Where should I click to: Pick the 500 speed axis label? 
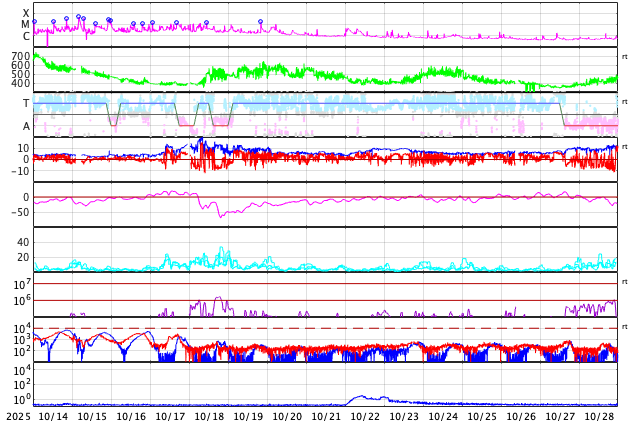[x=21, y=74]
